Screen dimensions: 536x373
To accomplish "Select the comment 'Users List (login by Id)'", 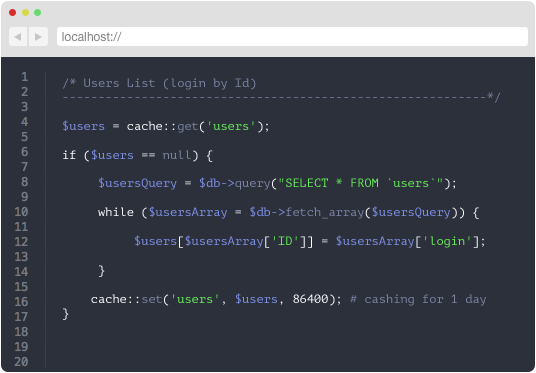I will (169, 83).
